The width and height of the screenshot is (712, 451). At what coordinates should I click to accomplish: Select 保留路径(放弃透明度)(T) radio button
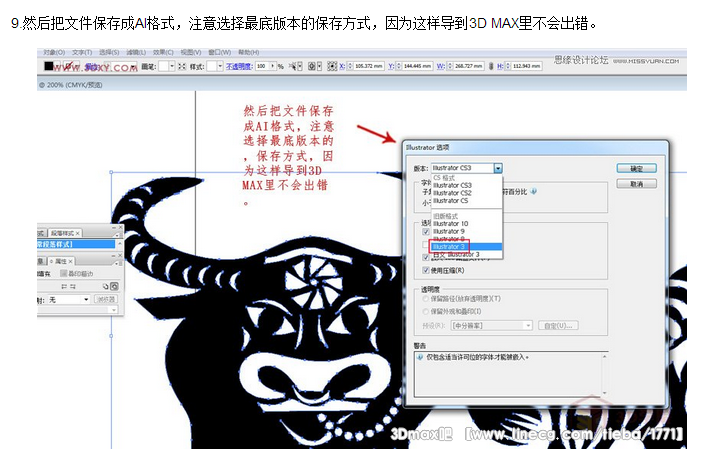[x=425, y=299]
